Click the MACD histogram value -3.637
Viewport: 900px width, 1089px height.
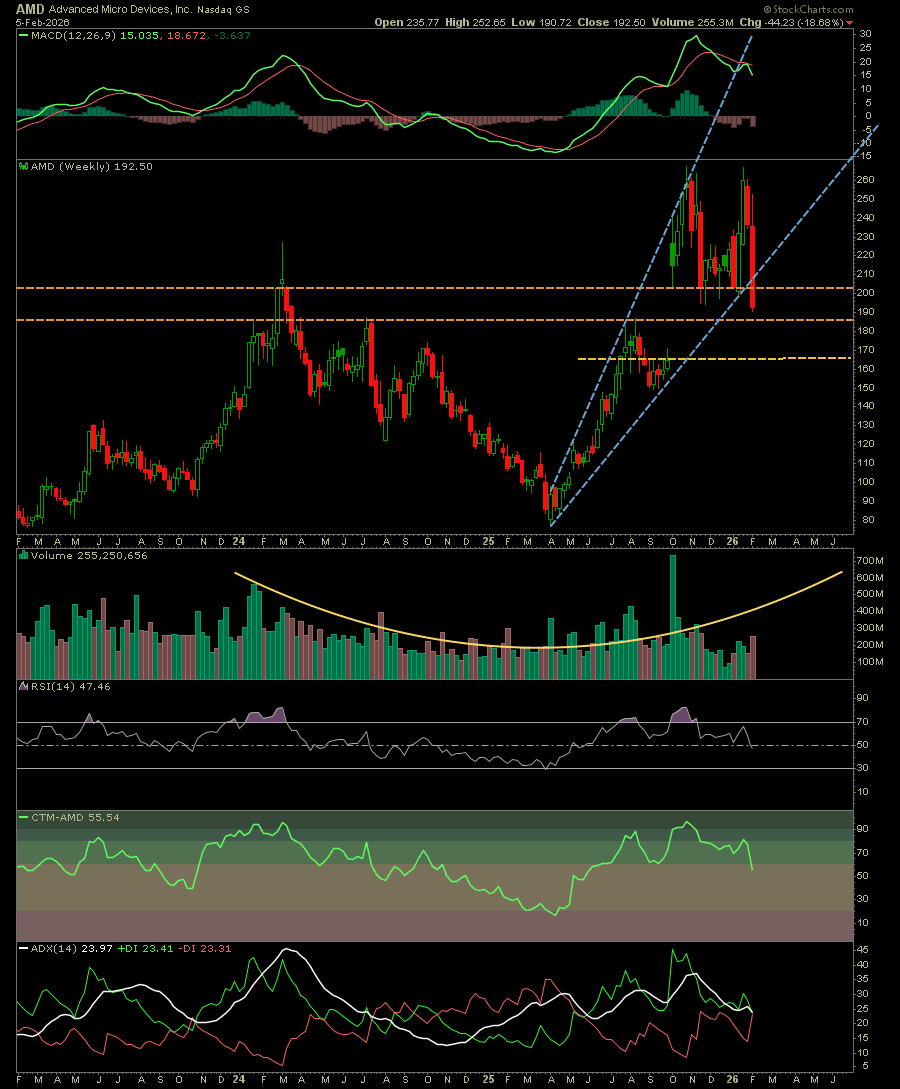[231, 35]
